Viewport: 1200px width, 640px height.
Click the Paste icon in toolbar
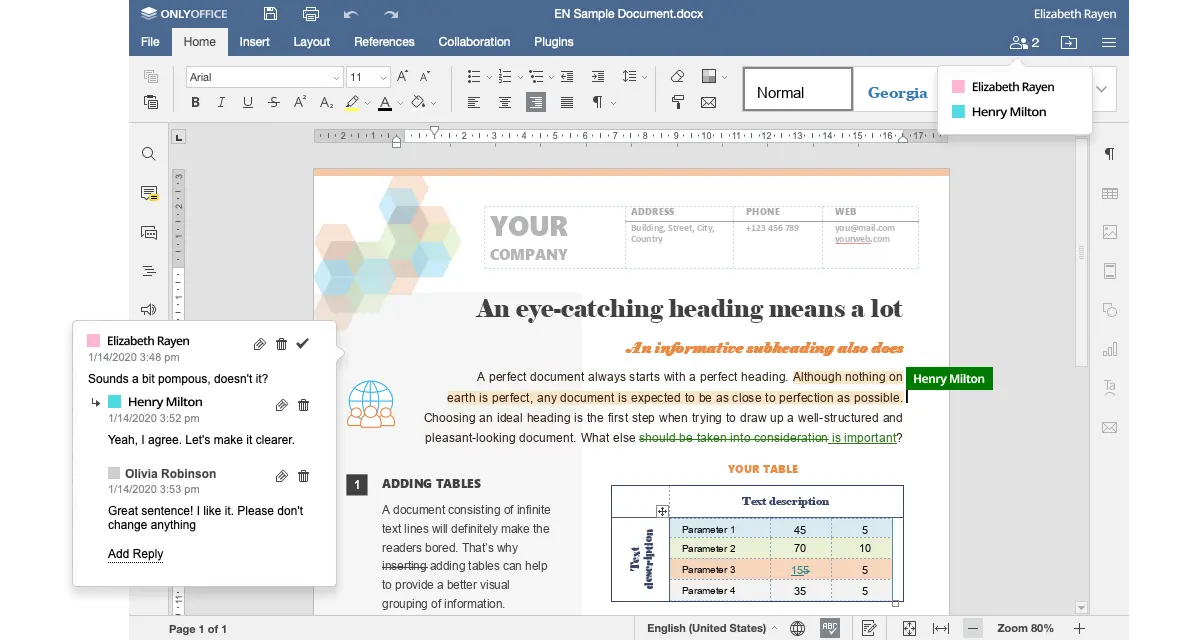tap(151, 102)
